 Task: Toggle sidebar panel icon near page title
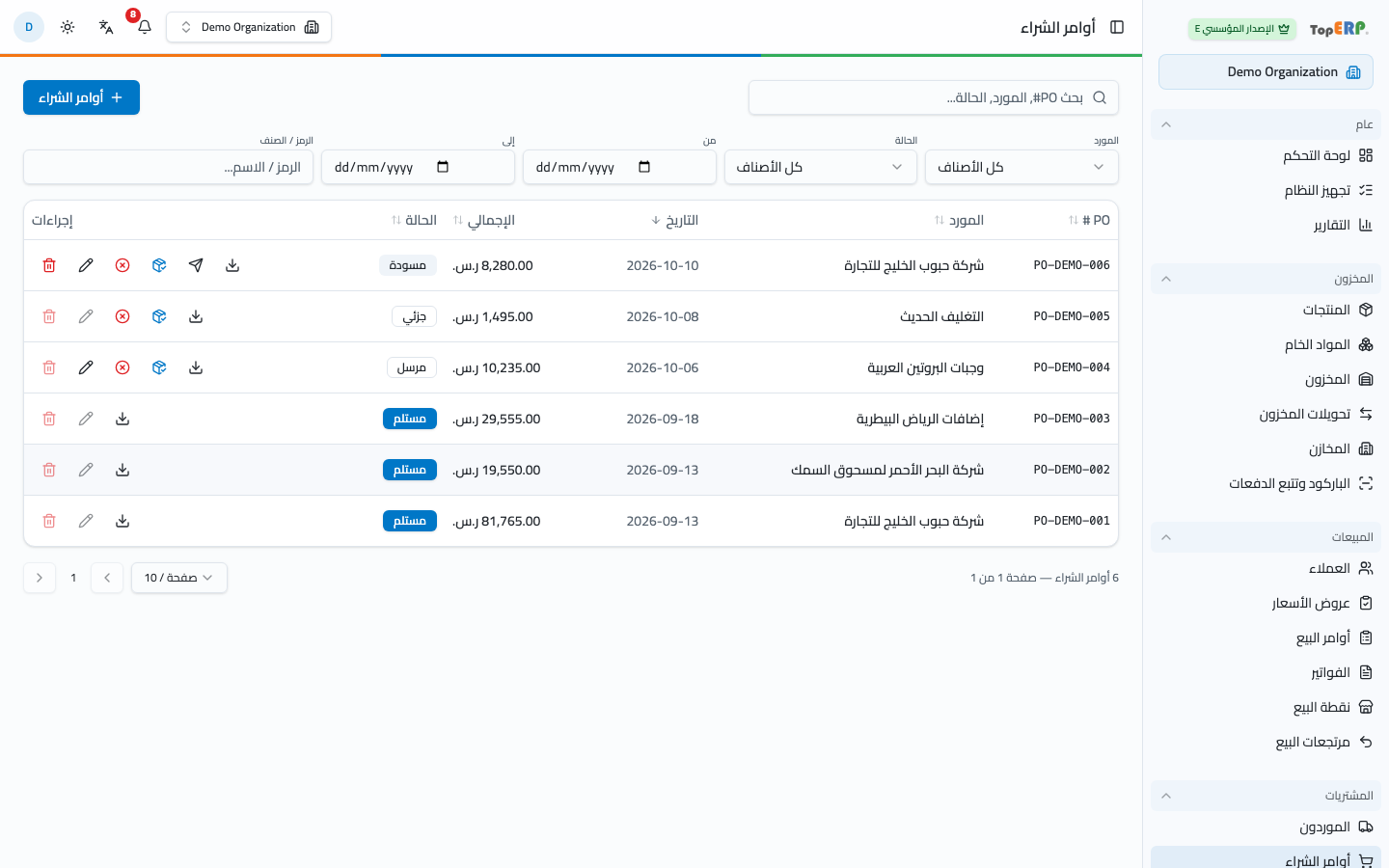pyautogui.click(x=1117, y=27)
